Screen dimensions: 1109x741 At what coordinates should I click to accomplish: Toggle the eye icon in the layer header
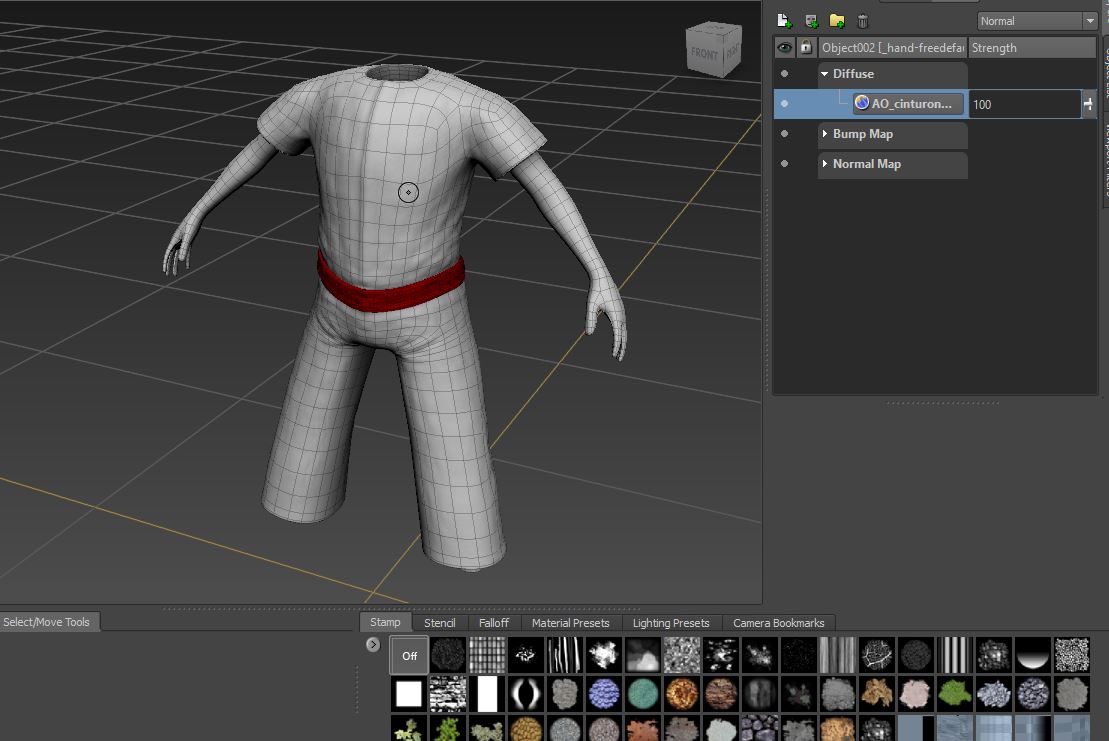pos(785,47)
